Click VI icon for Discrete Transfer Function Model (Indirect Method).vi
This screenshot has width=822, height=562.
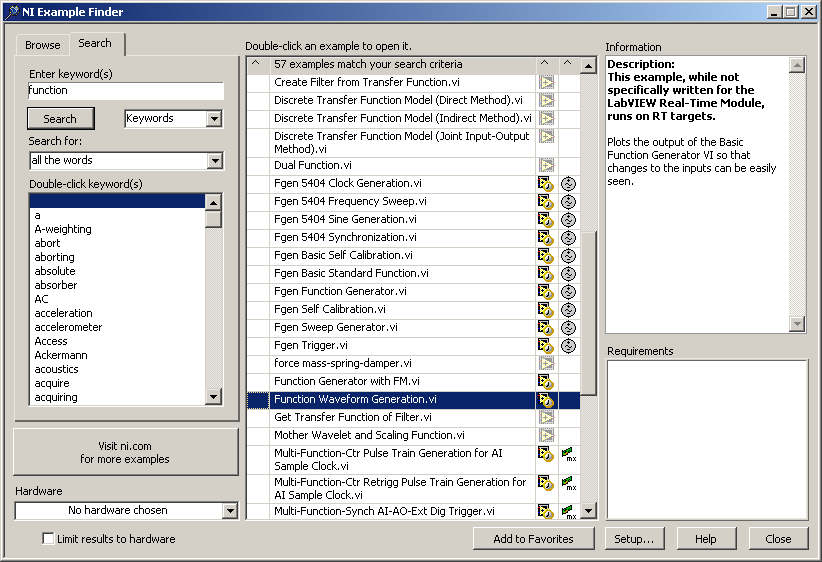point(546,118)
